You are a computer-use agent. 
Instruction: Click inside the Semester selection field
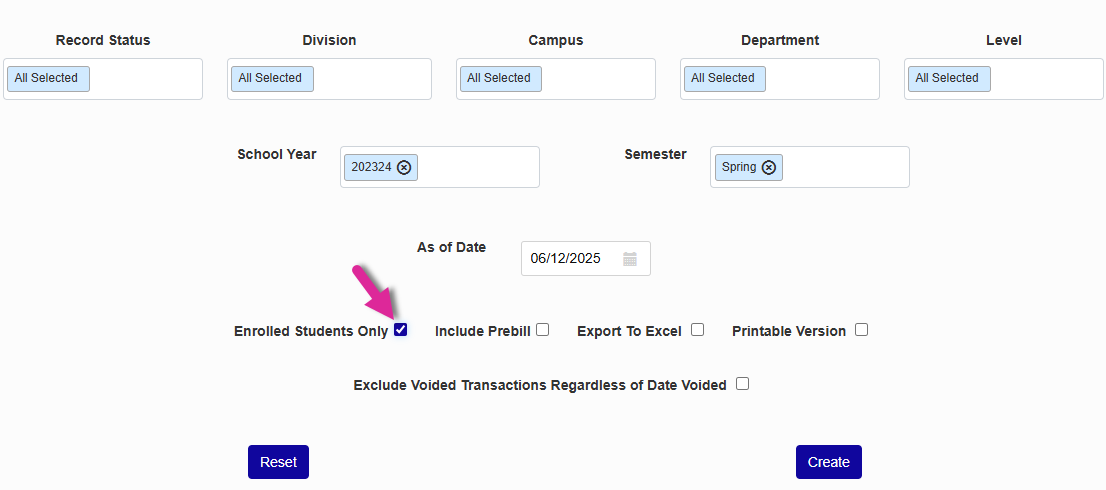point(845,167)
